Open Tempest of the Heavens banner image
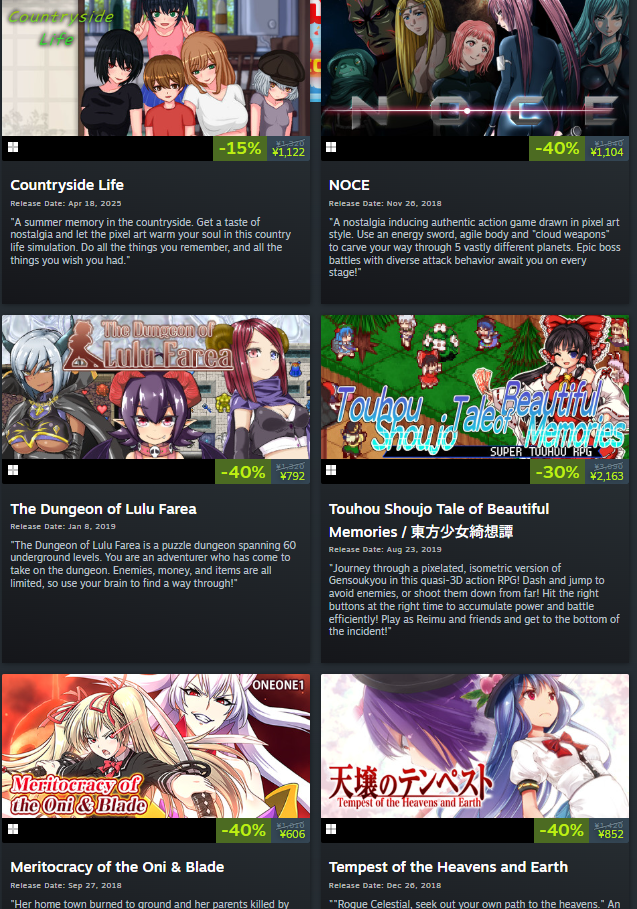 pos(475,746)
